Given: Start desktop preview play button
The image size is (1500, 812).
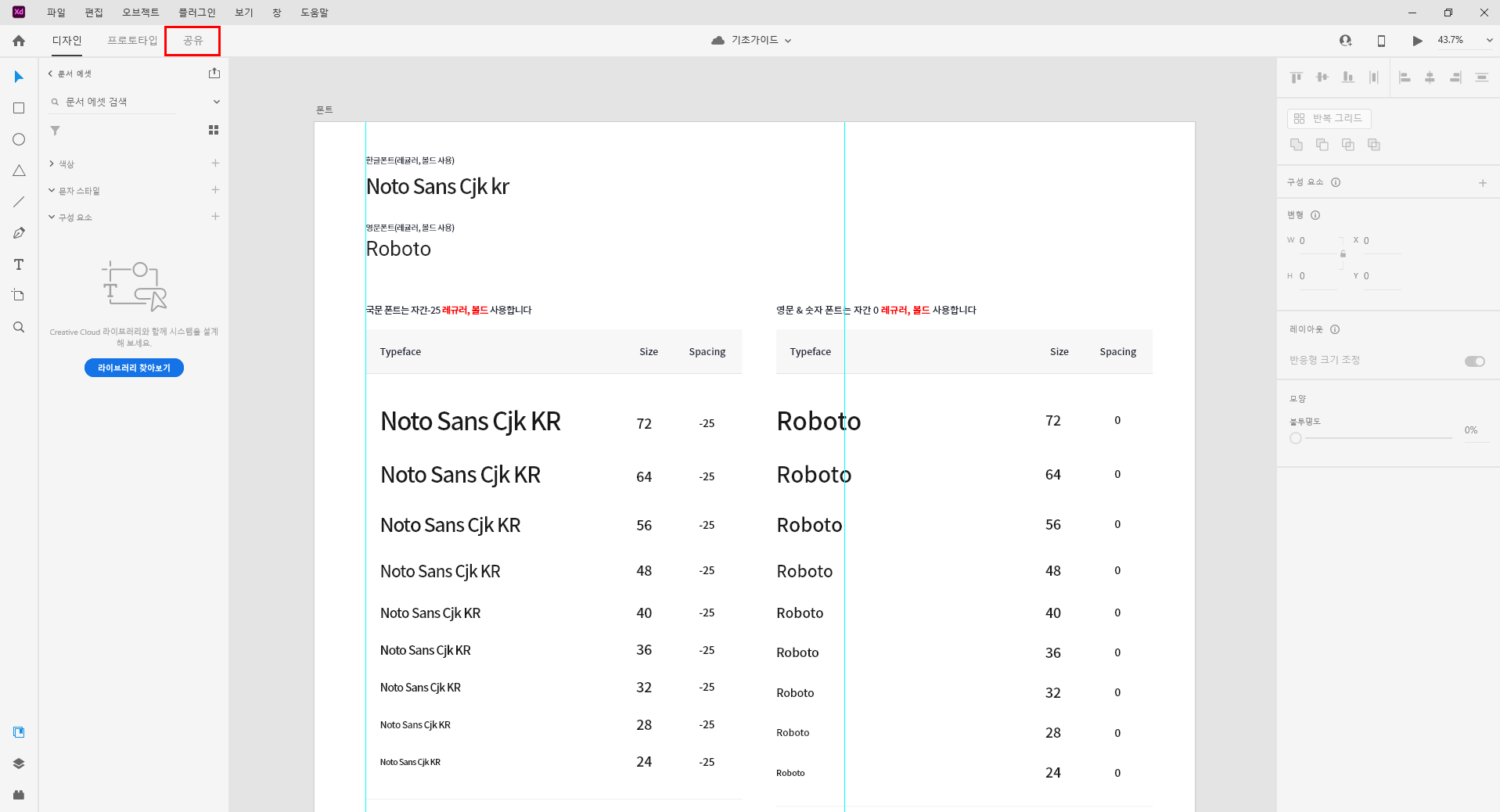Looking at the screenshot, I should click(1417, 41).
